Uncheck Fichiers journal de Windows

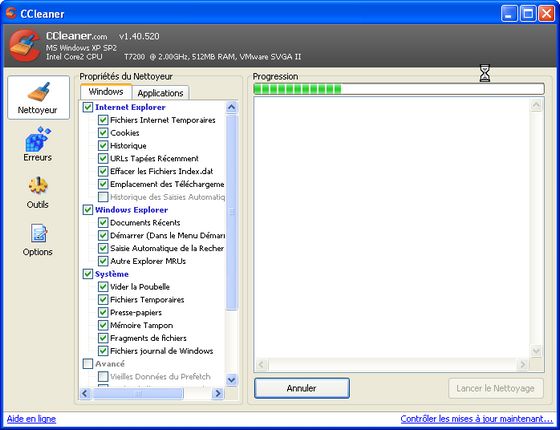(103, 351)
